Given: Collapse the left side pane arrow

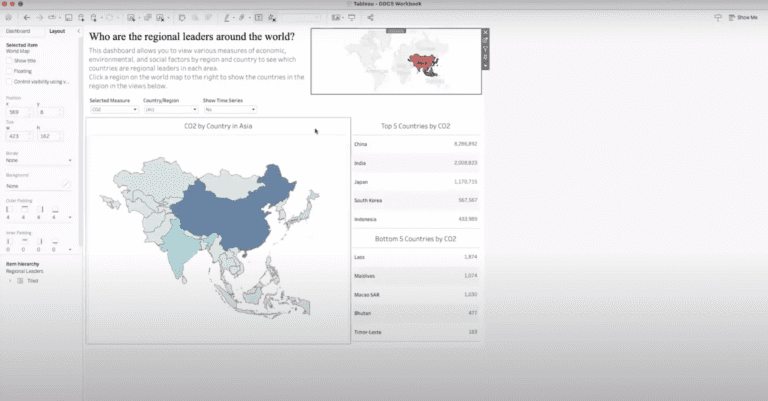Looking at the screenshot, I should 79,31.
